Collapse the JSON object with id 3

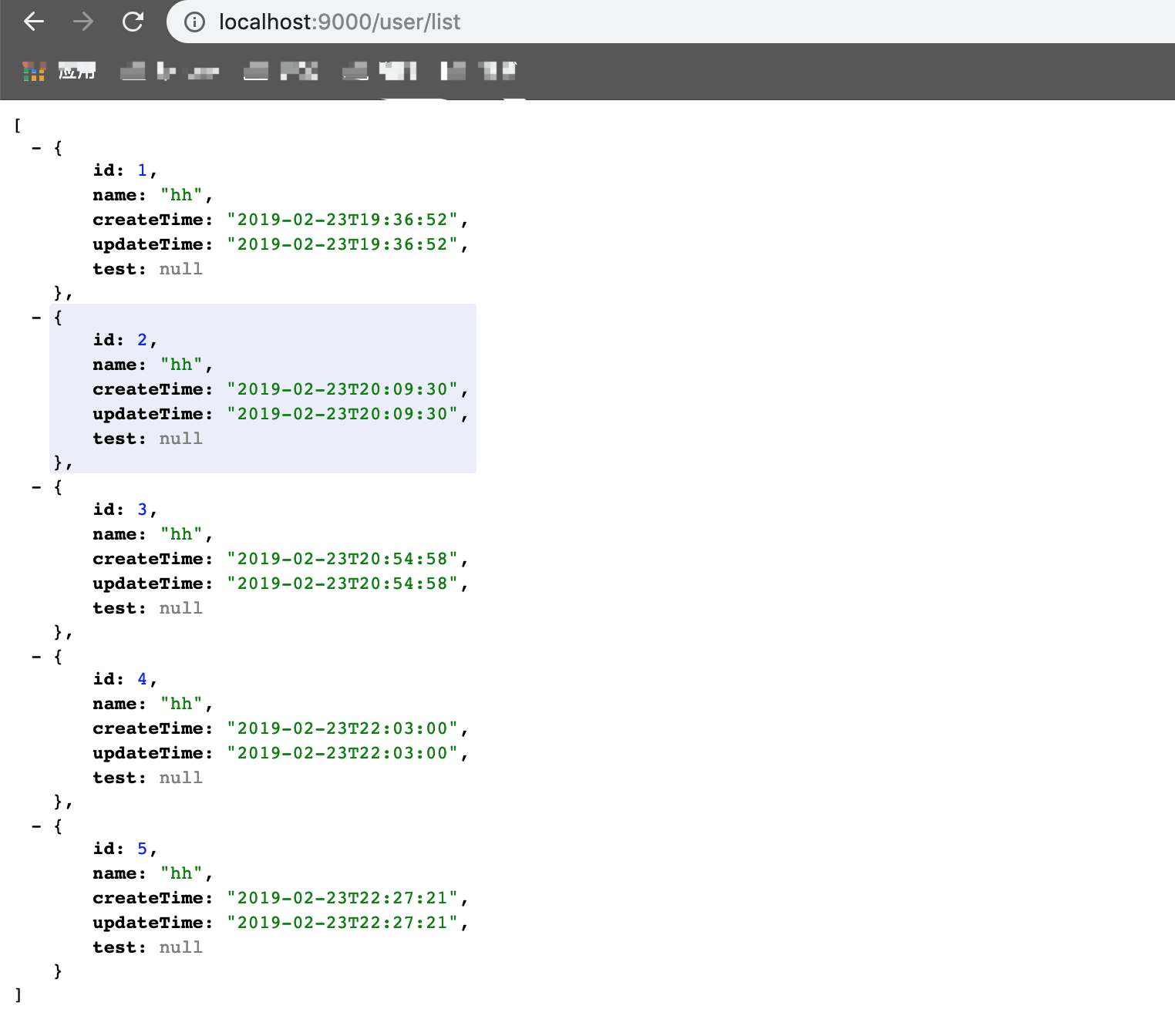(36, 487)
